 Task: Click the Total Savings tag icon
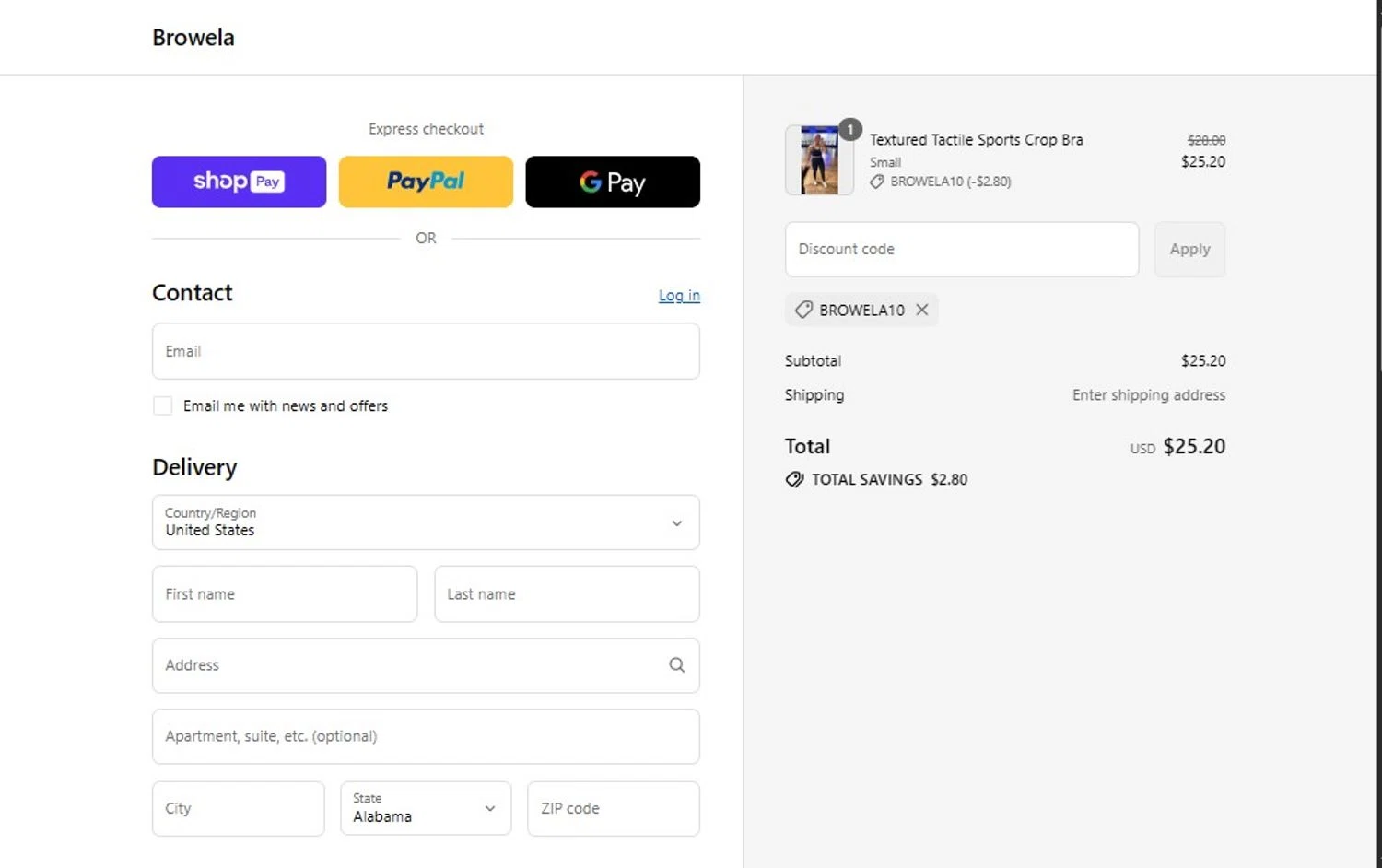tap(794, 479)
